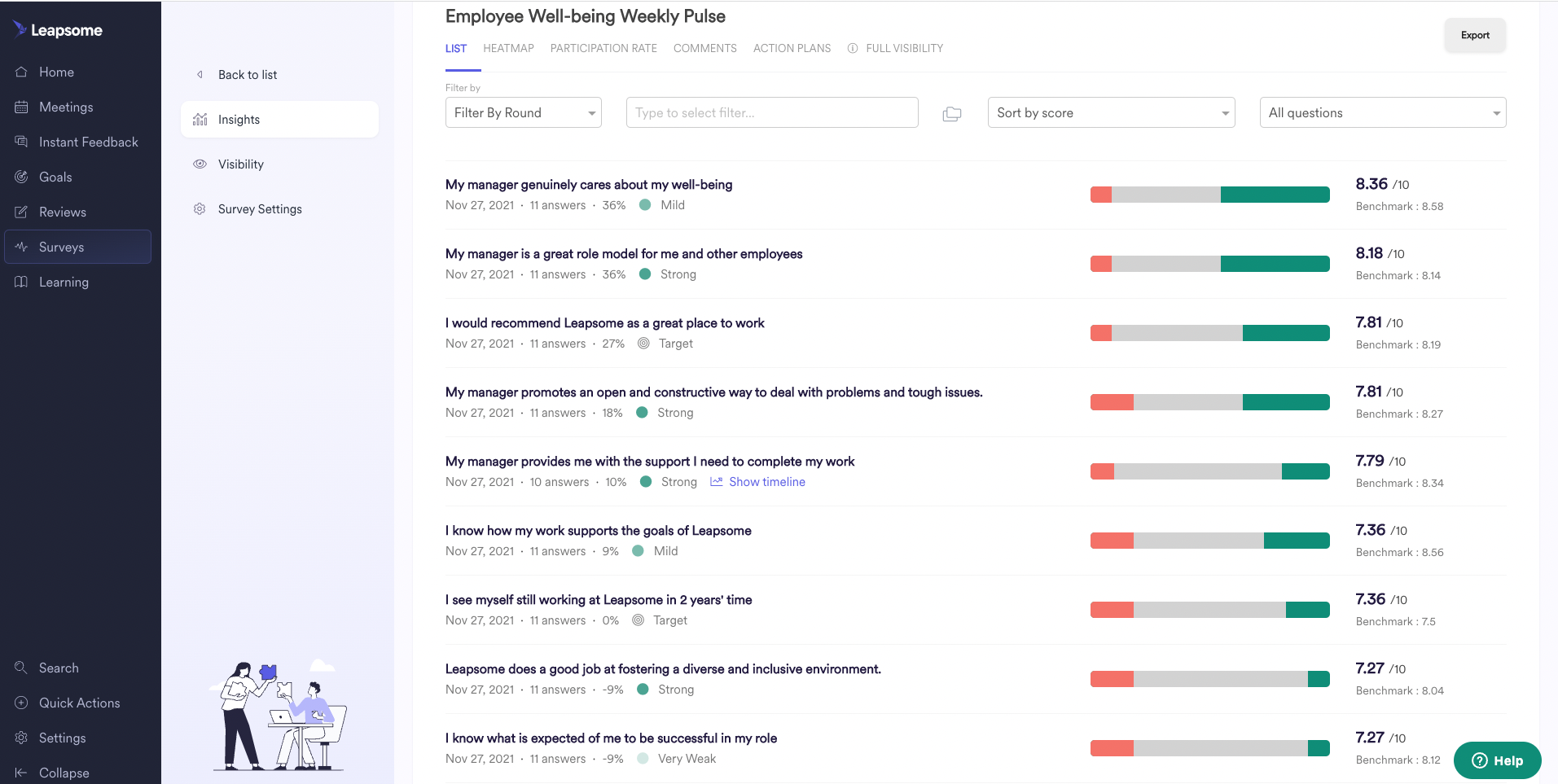Click the Meetings calendar icon

point(21,107)
